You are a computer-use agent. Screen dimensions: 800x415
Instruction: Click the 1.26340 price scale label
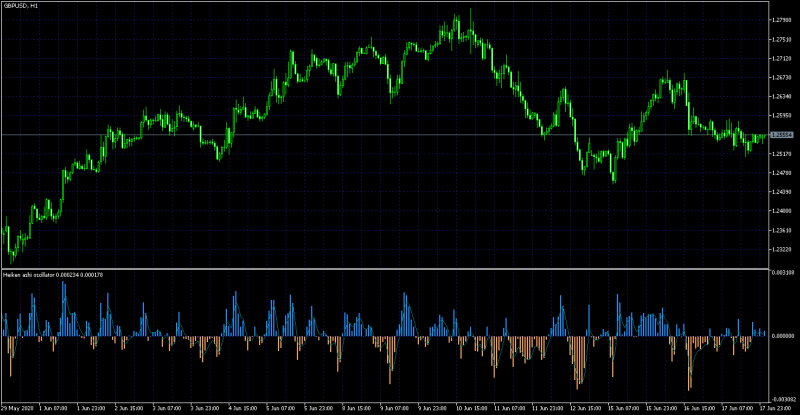pyautogui.click(x=781, y=96)
